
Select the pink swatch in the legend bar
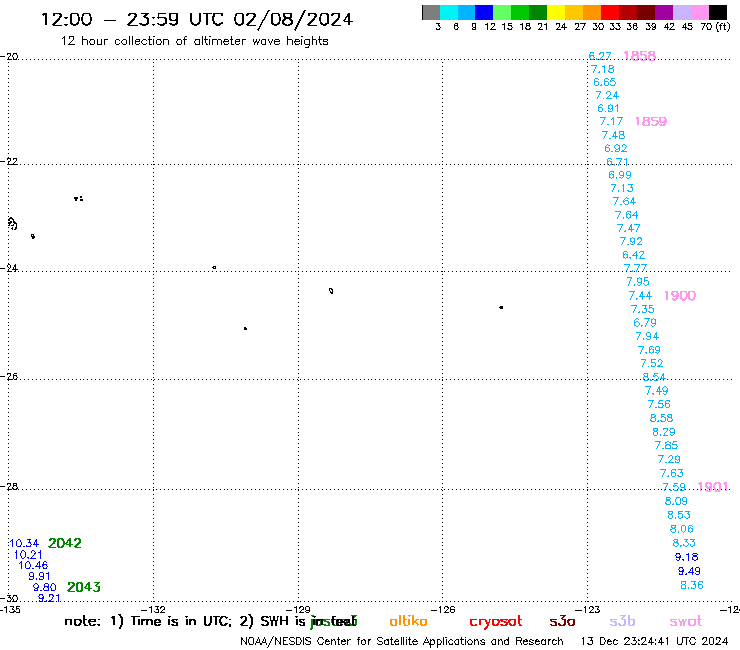700,12
